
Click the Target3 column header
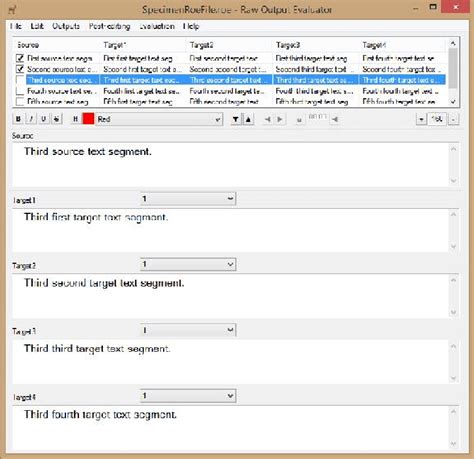pos(316,45)
